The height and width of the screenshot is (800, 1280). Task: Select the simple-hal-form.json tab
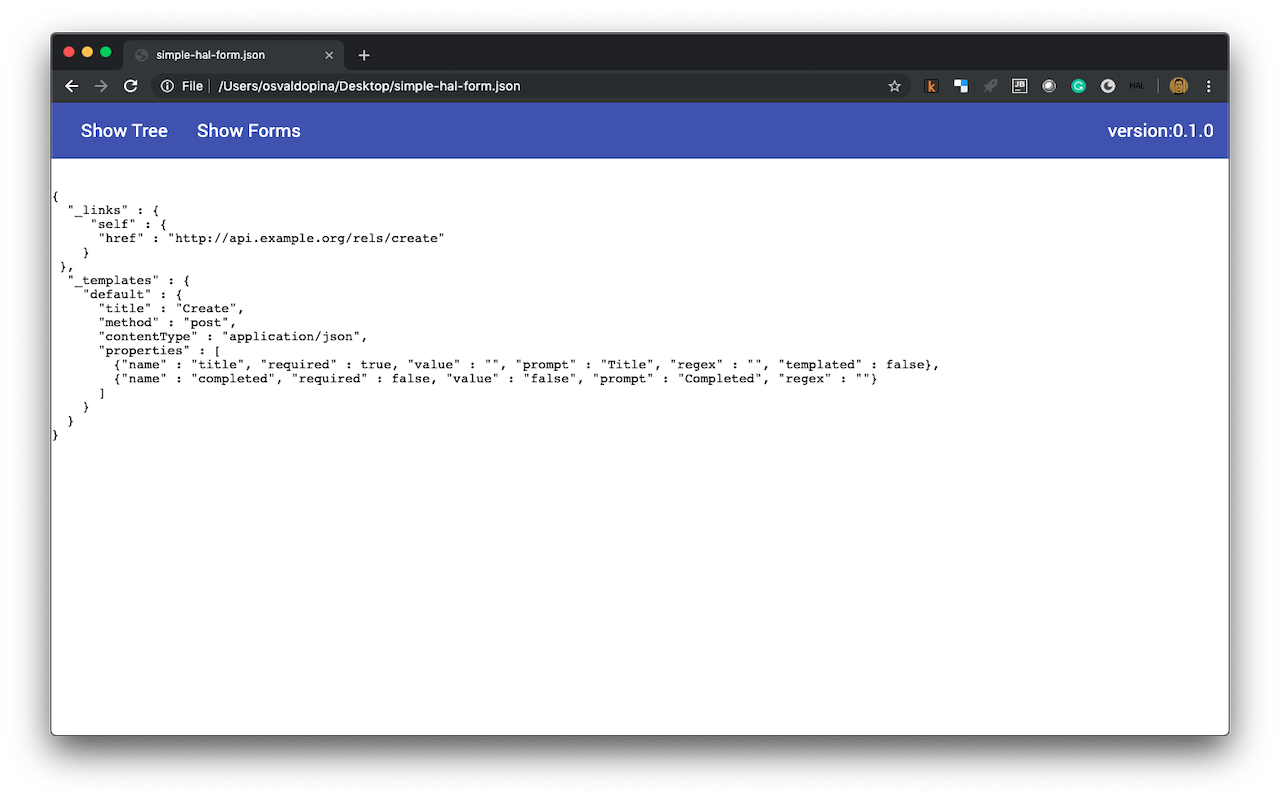234,55
